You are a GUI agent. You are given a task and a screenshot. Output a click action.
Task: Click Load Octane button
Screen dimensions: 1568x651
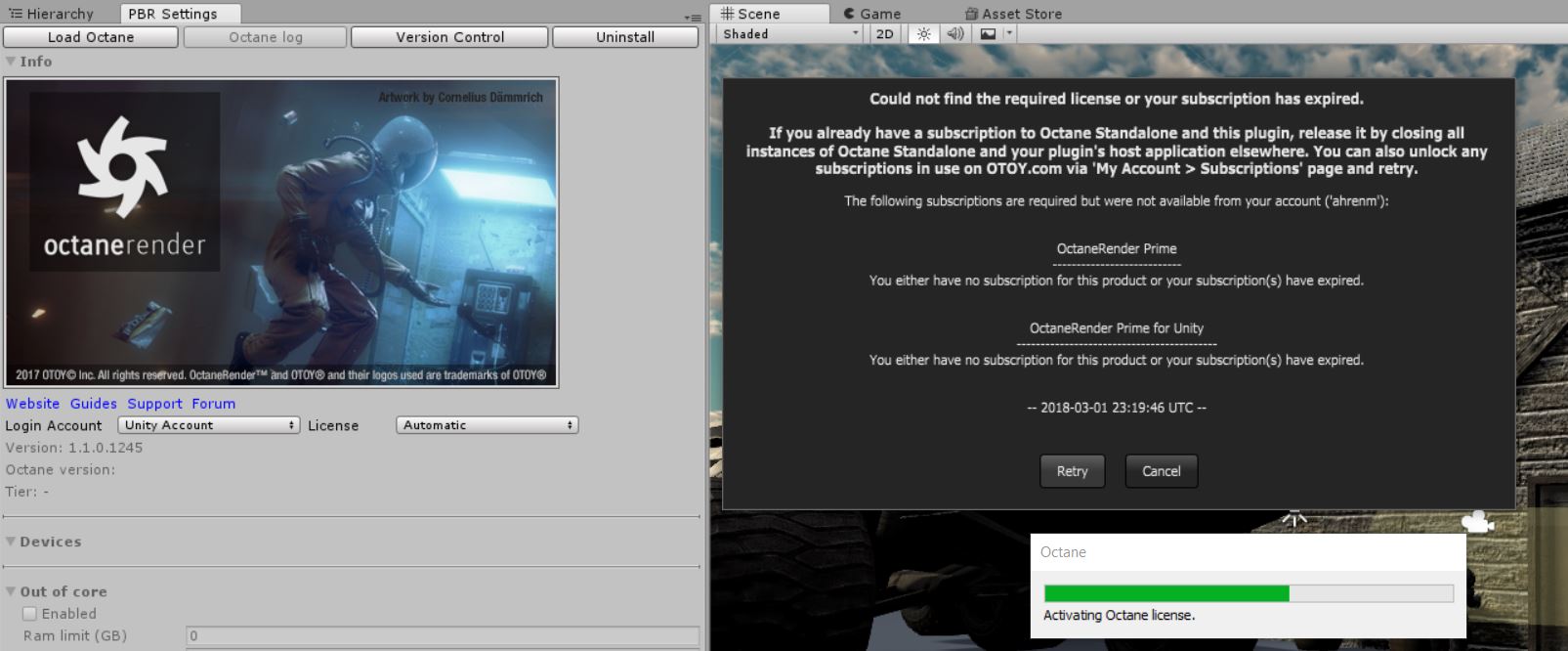point(91,37)
